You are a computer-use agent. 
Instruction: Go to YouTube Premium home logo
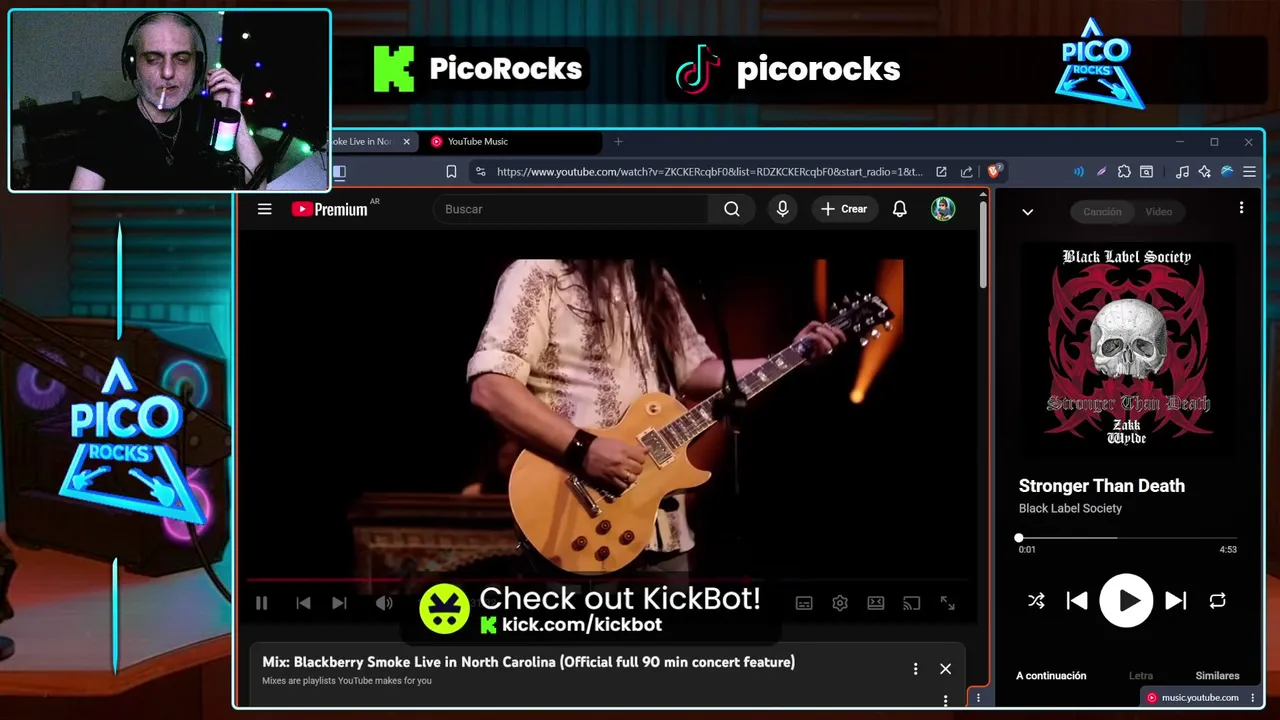click(x=331, y=209)
